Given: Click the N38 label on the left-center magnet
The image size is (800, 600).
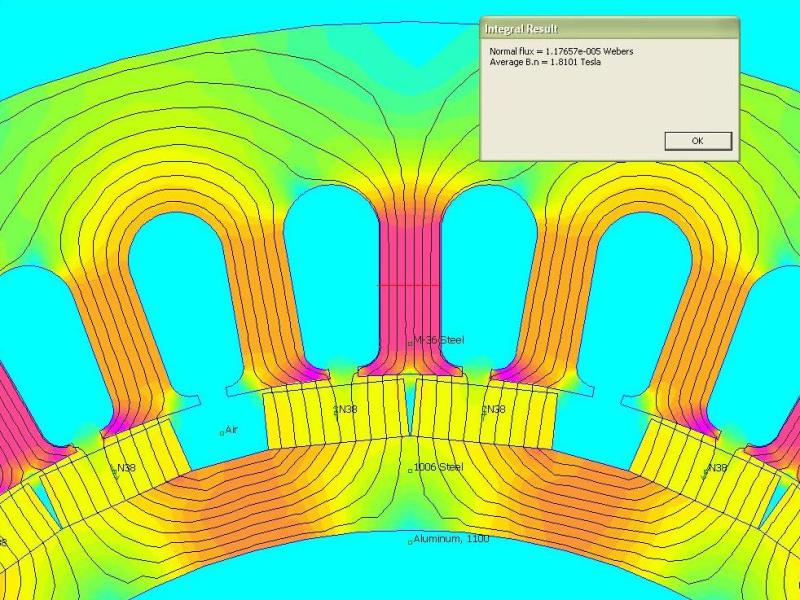Looking at the screenshot, I should [x=345, y=409].
